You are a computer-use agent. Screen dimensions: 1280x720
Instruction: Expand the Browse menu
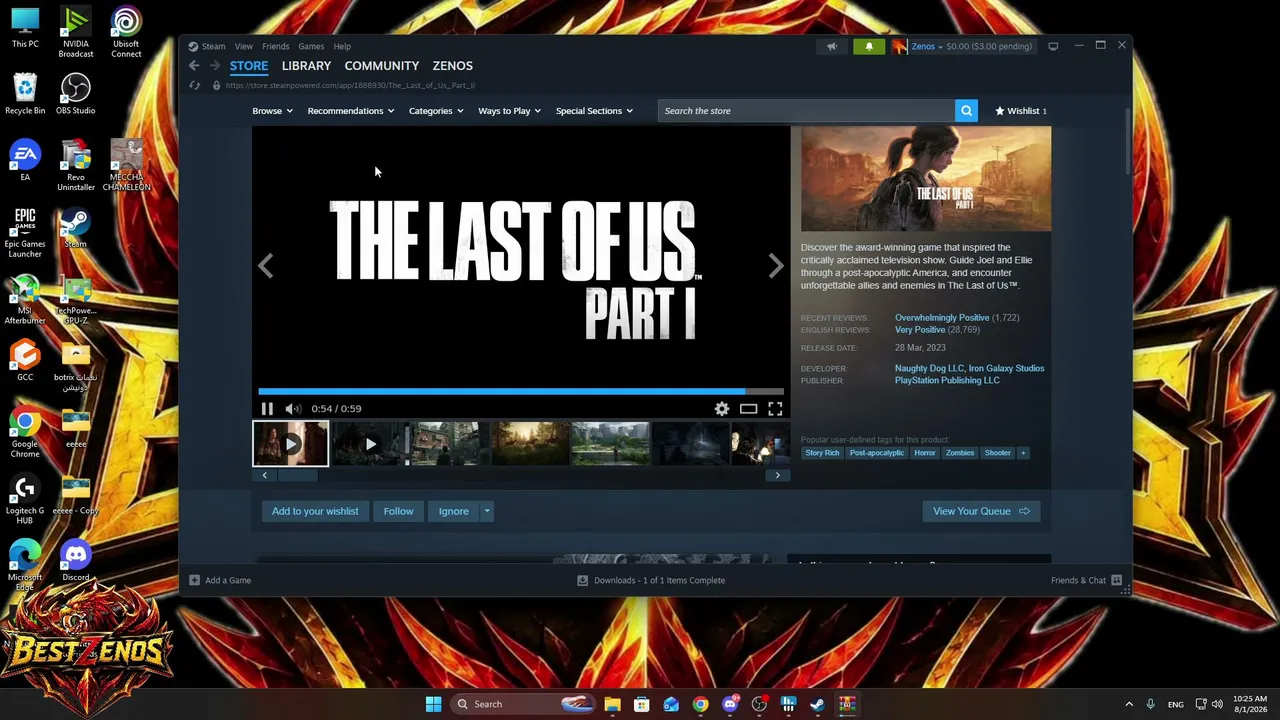click(x=272, y=111)
